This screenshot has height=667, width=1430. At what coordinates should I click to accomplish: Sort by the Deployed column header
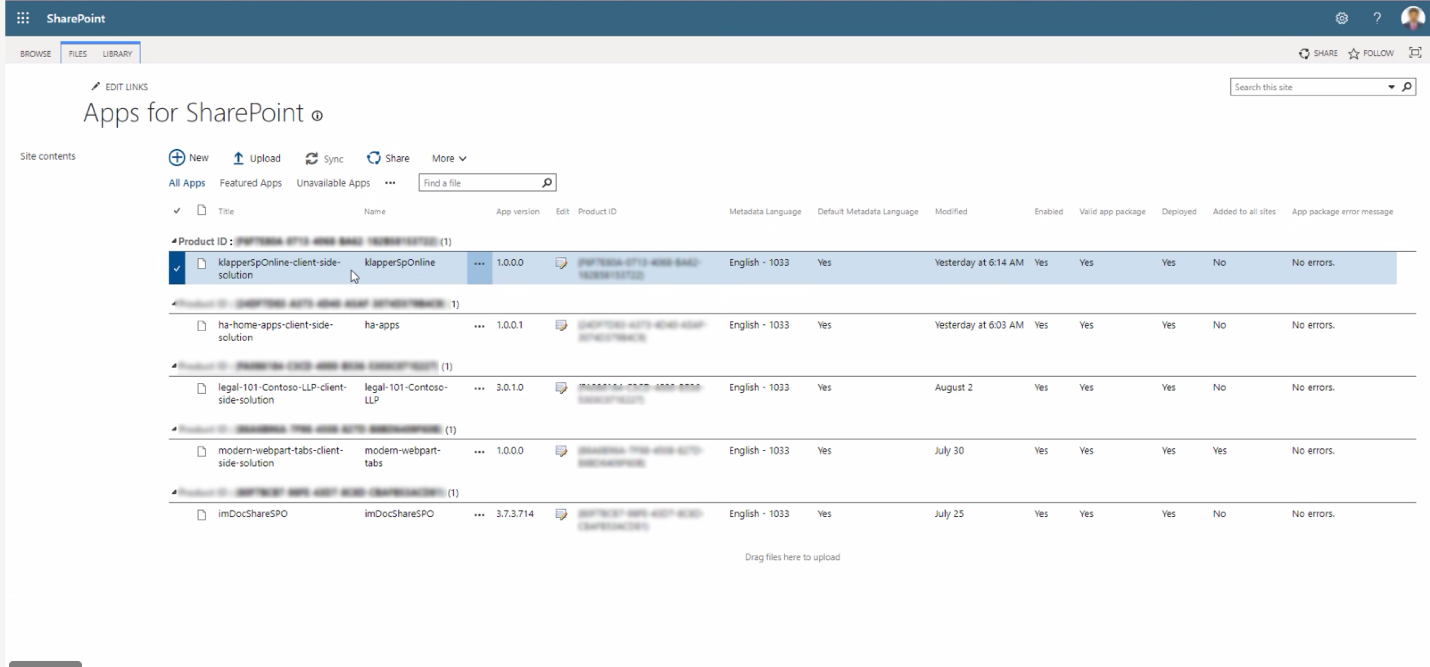click(x=1179, y=211)
